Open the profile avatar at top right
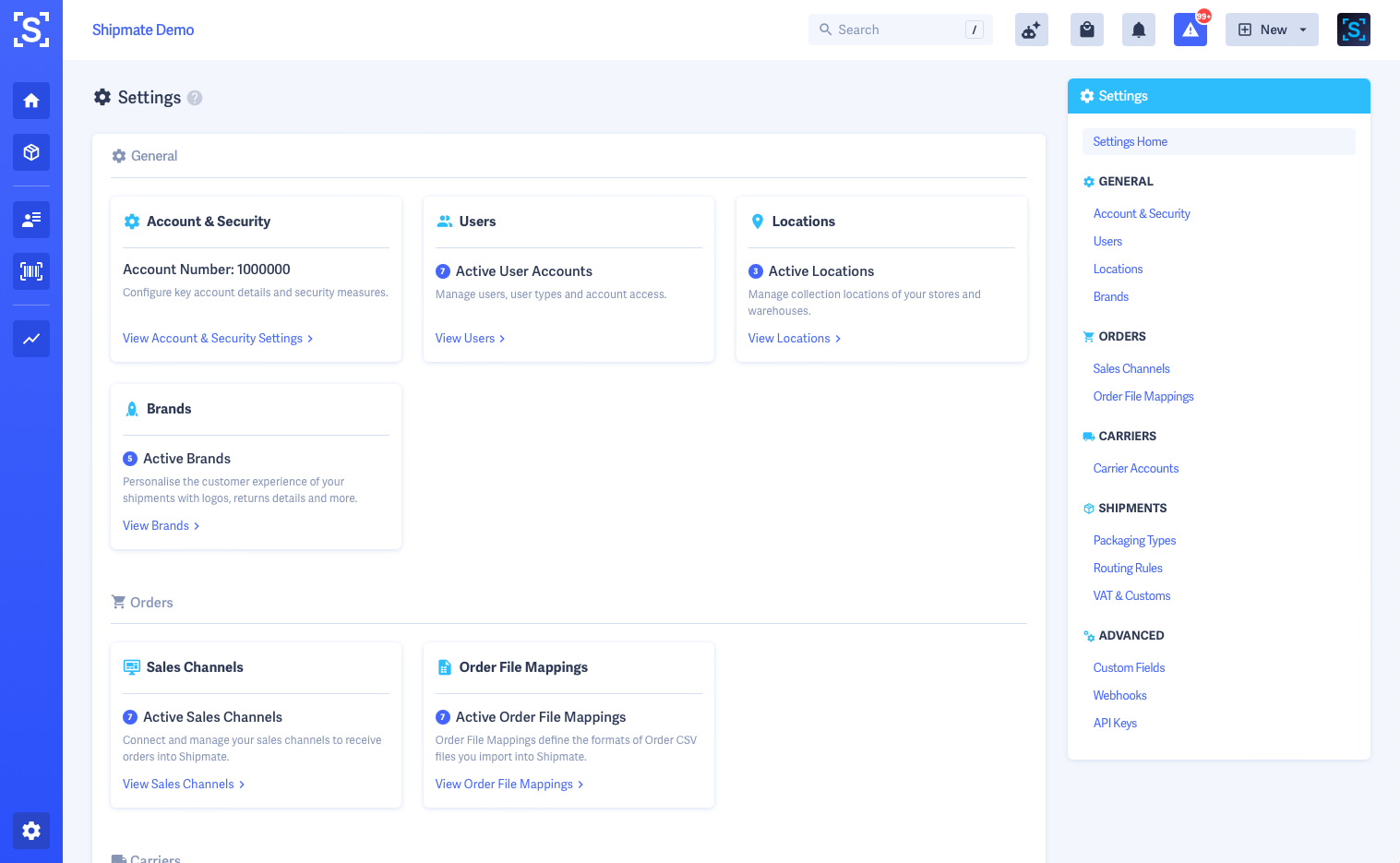 (x=1354, y=30)
